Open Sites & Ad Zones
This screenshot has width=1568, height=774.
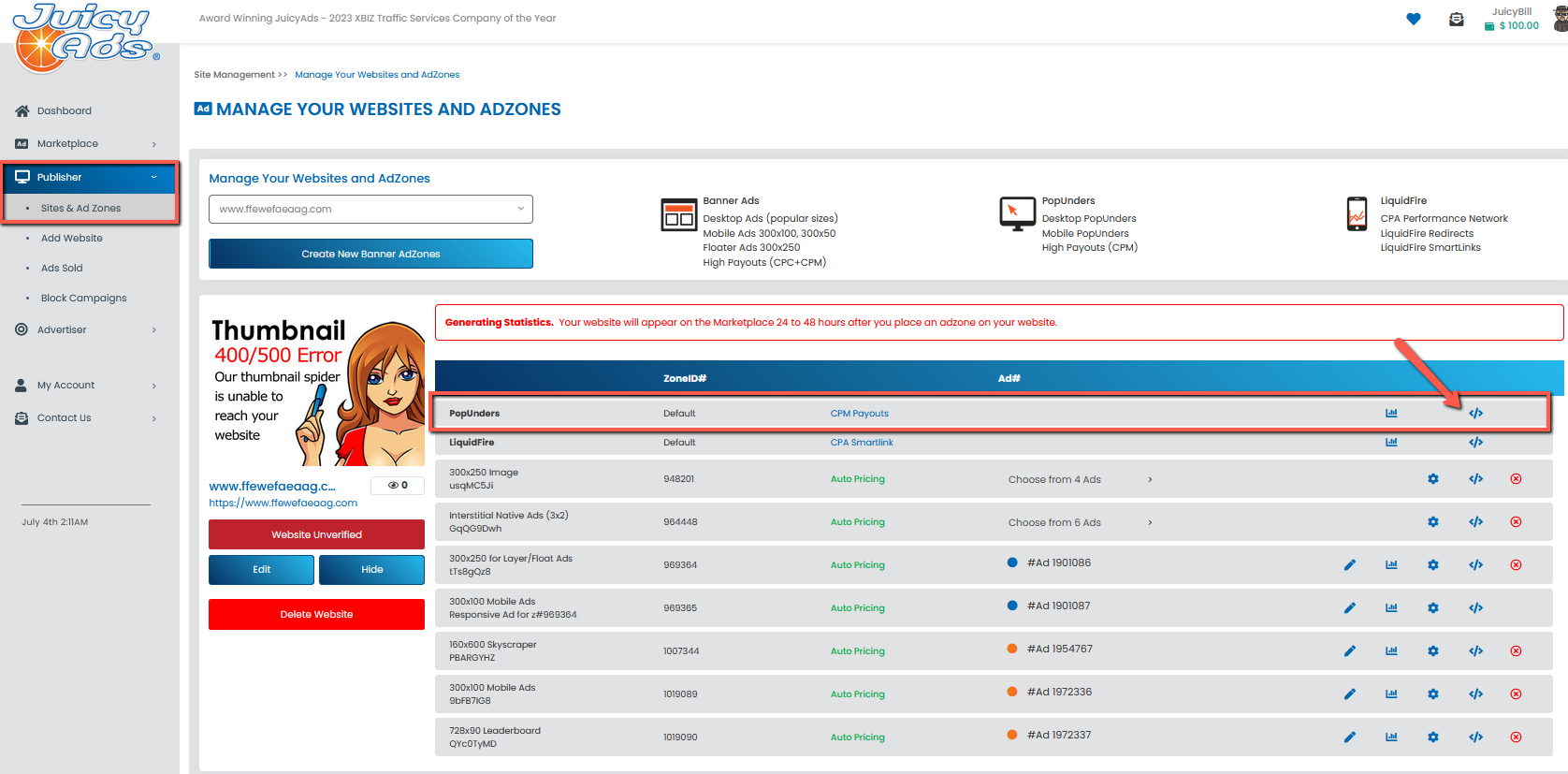pyautogui.click(x=80, y=209)
